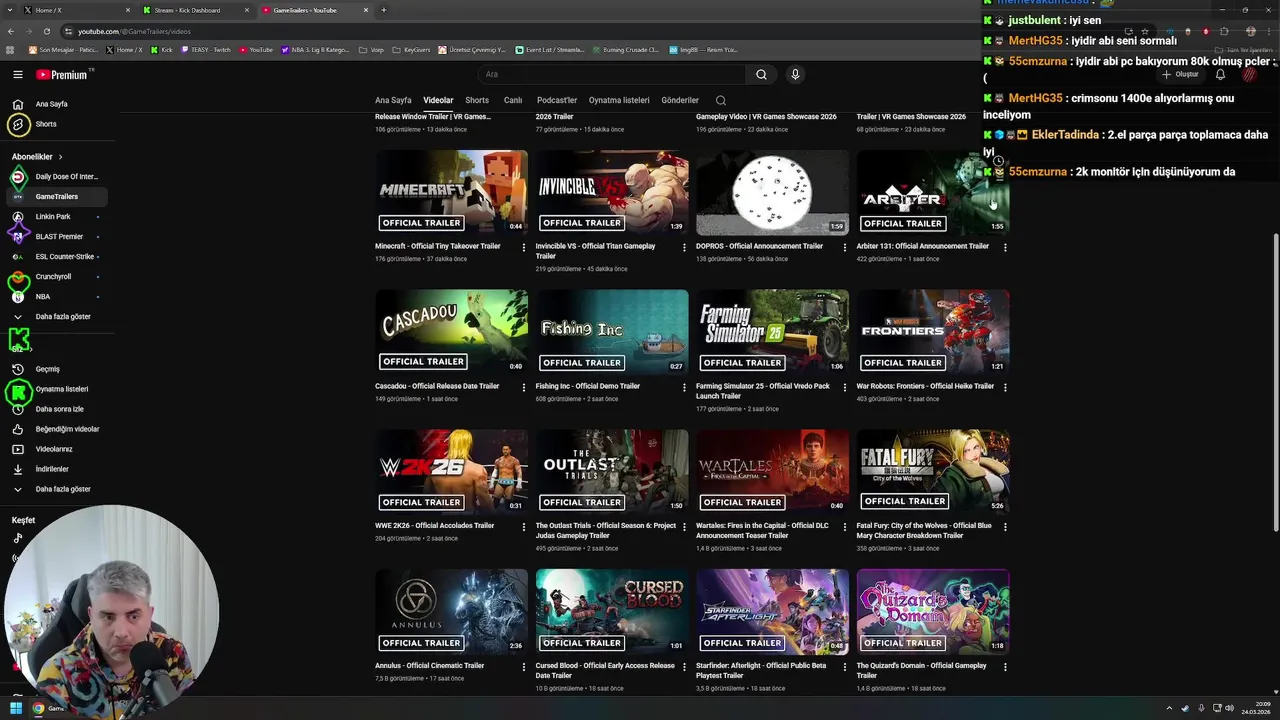Viewport: 1280px width, 720px height.
Task: Click the search magnifier button
Action: coord(761,74)
